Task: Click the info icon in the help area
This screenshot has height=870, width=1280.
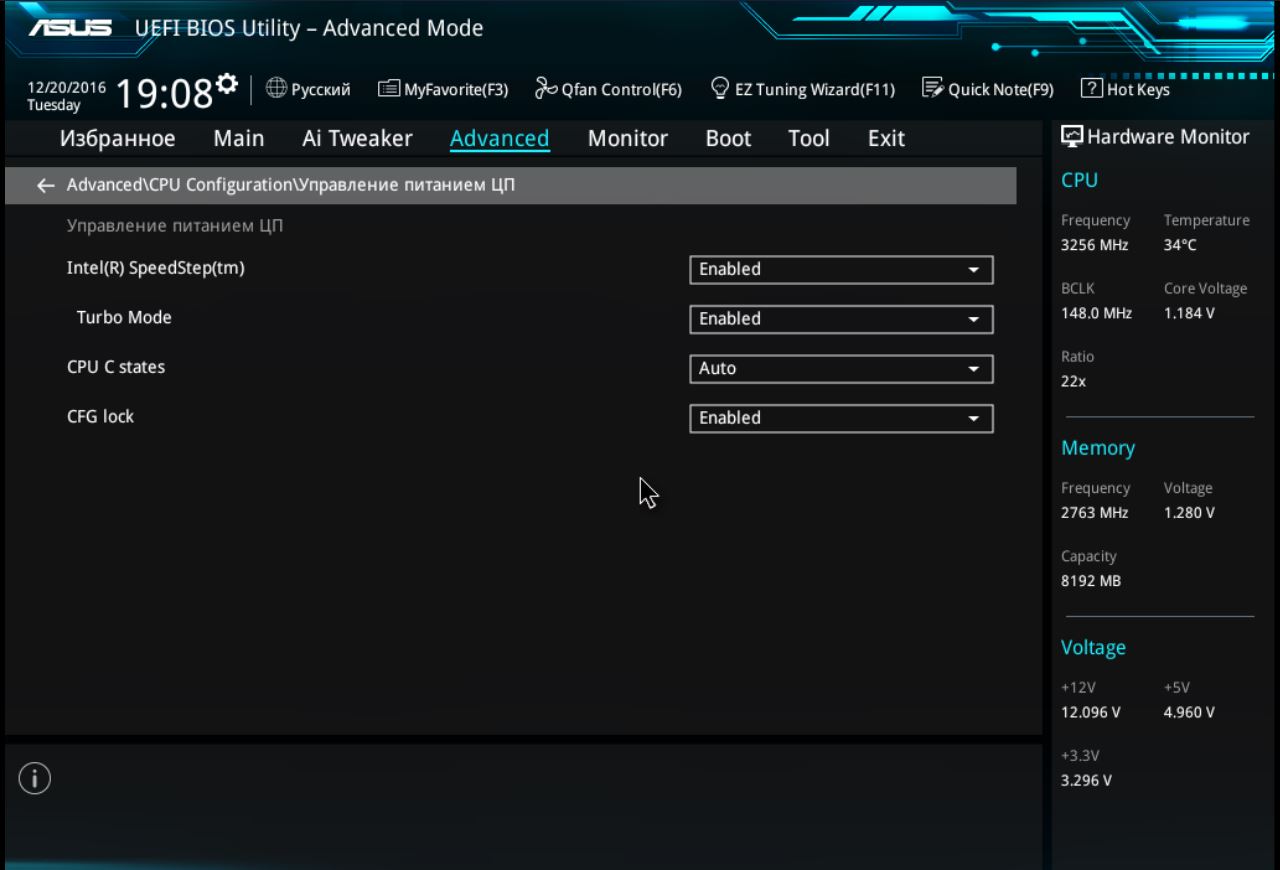Action: [x=34, y=778]
